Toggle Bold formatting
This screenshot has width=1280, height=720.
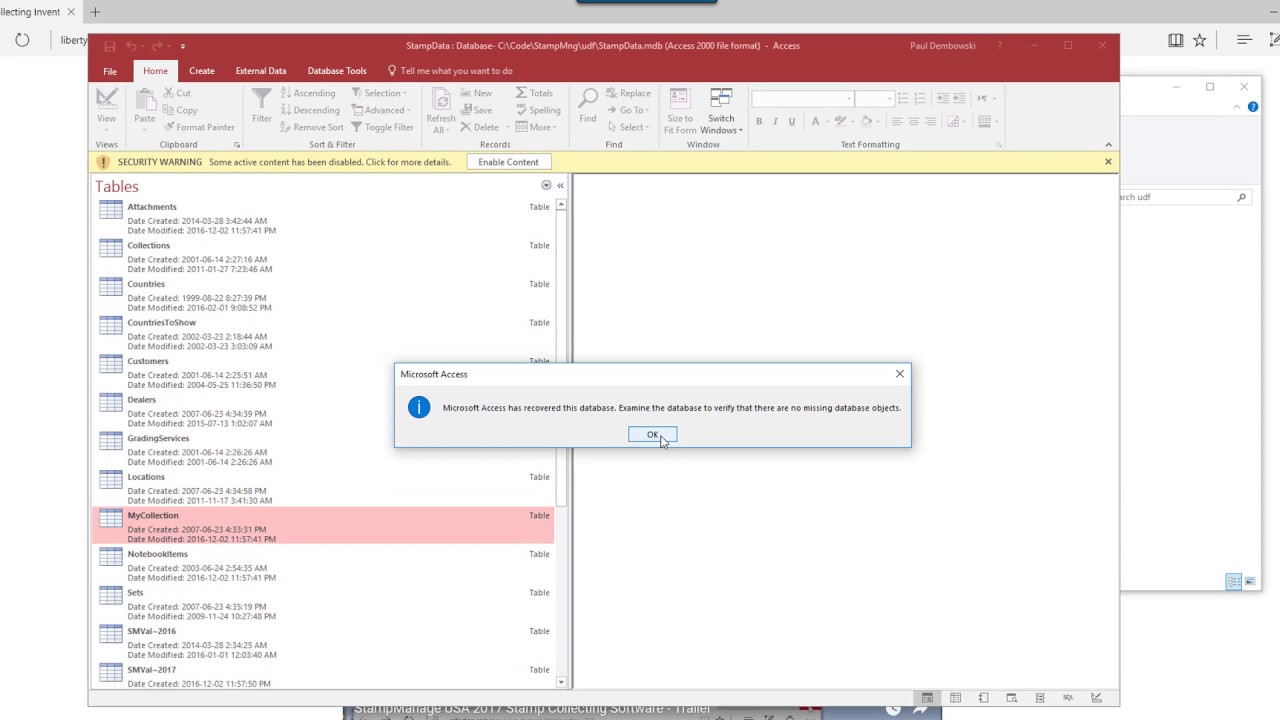(759, 122)
